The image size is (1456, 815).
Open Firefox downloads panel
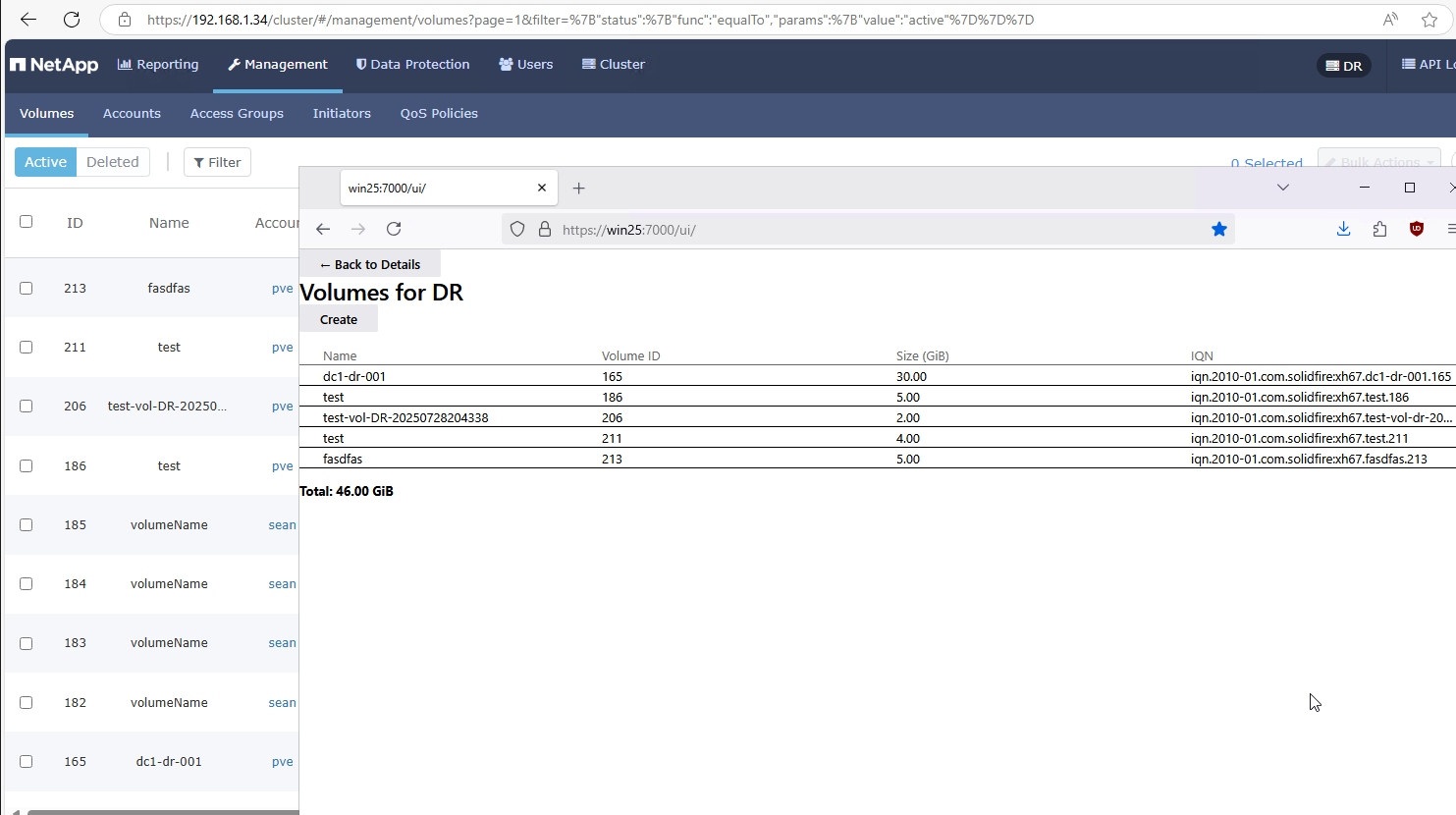(1343, 229)
